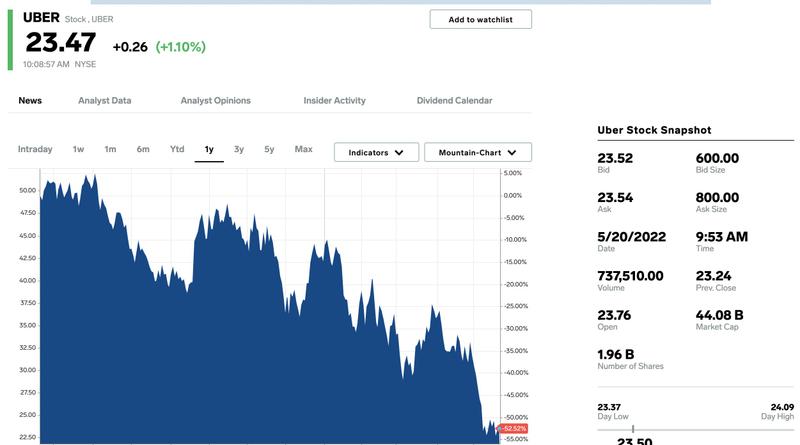Click the Uber Stock Snapshot heading
Image resolution: width=800 pixels, height=445 pixels.
[654, 130]
